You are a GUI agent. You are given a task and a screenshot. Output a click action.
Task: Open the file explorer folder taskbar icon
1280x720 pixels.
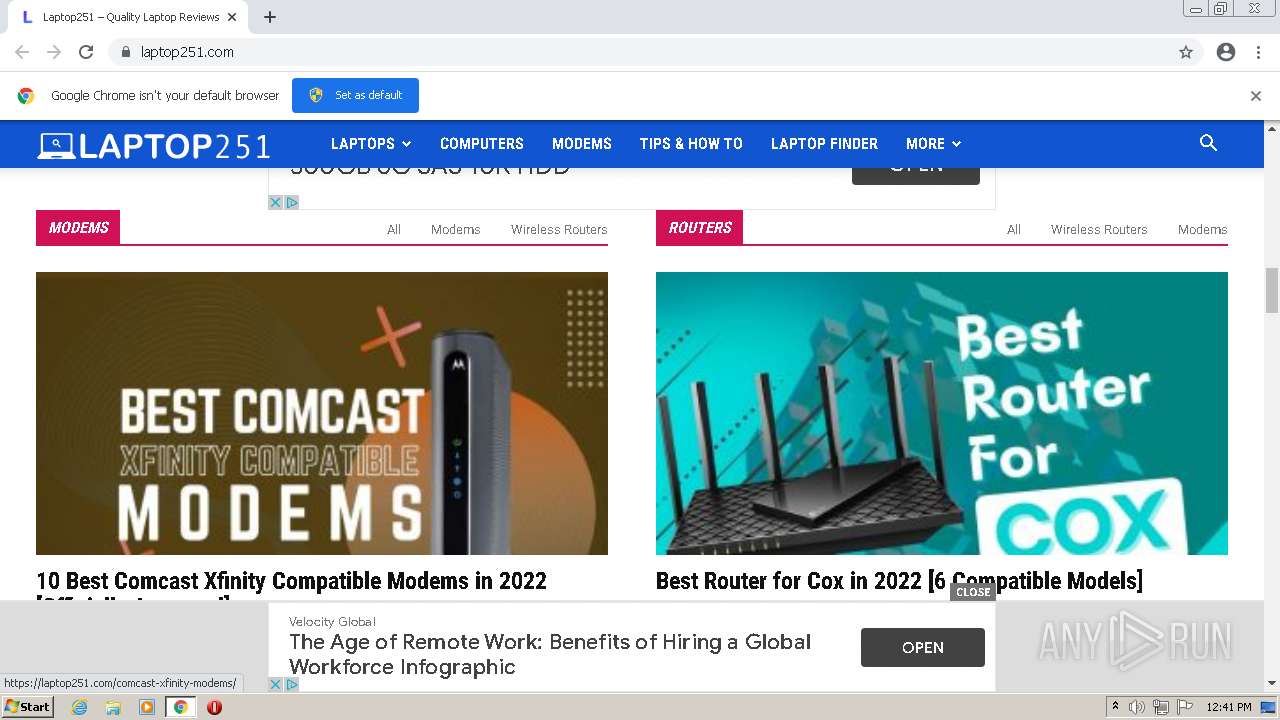(x=113, y=707)
